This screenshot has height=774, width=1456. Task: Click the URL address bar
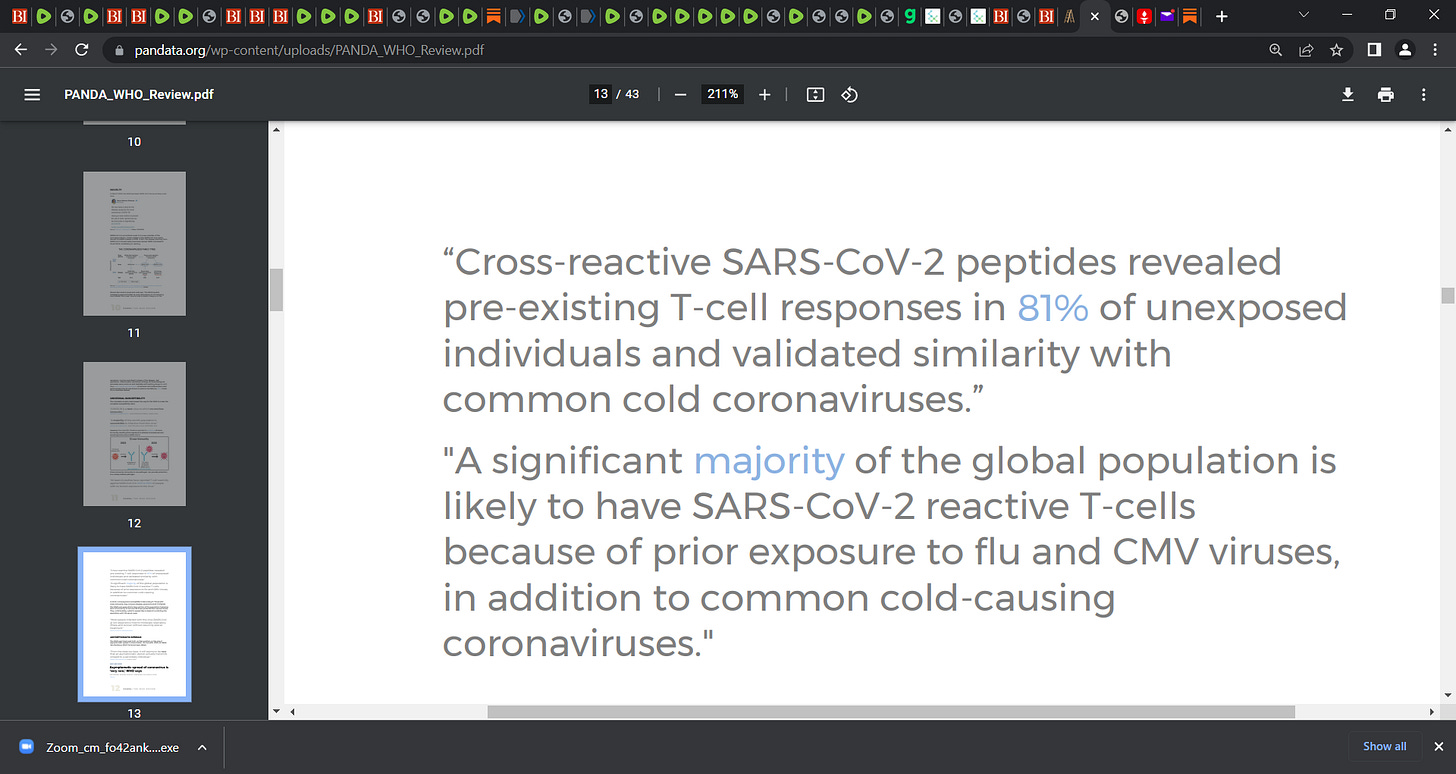click(690, 49)
